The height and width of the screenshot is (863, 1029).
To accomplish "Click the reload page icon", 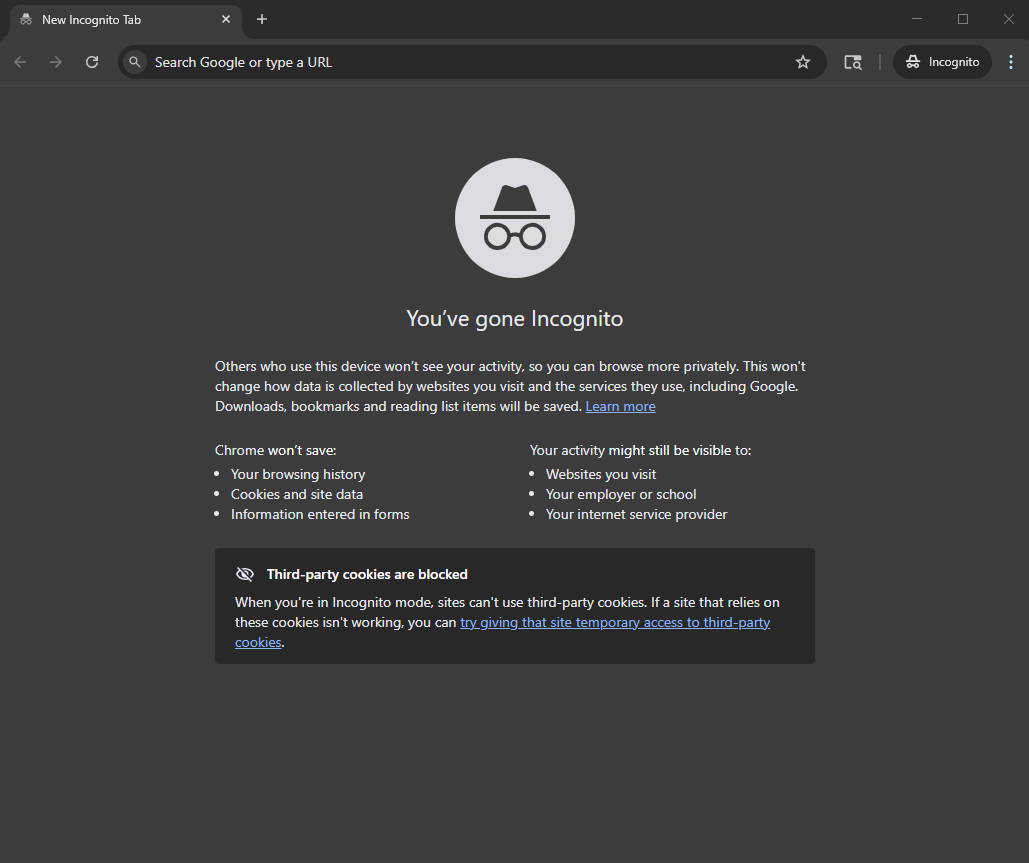I will coord(92,62).
